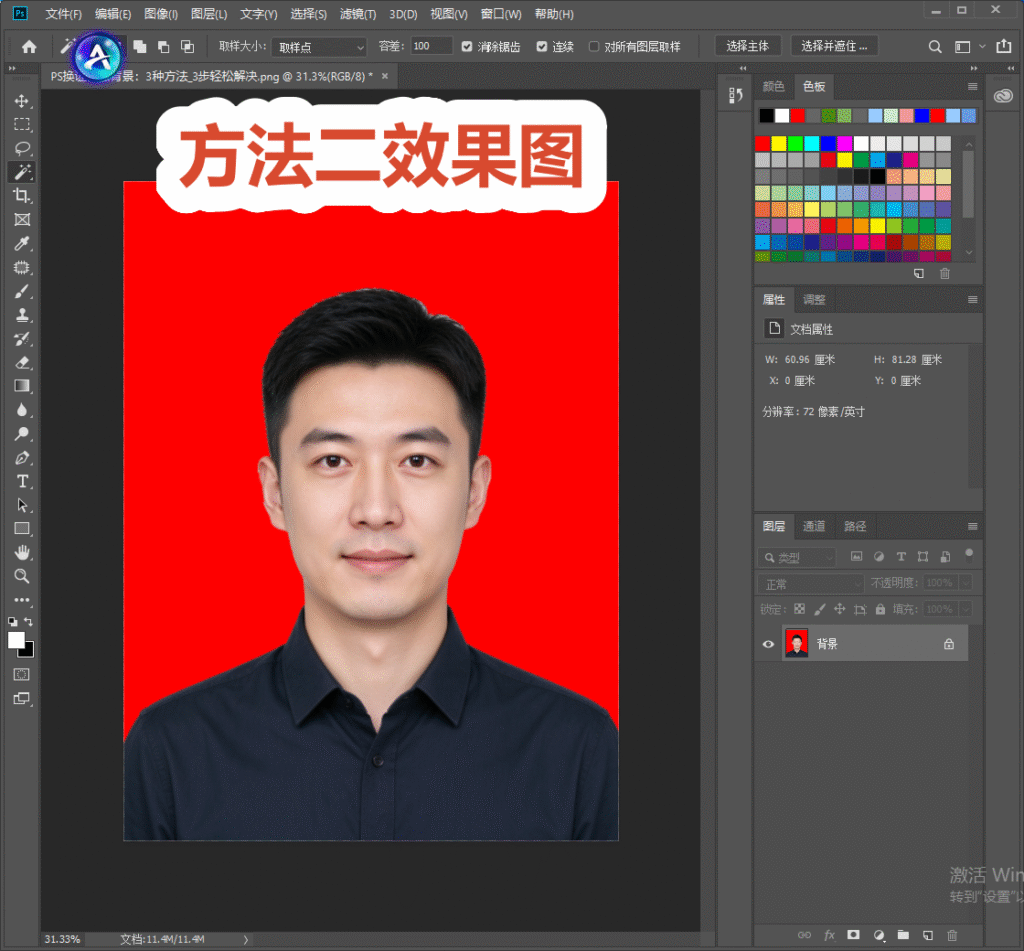The width and height of the screenshot is (1024, 951).
Task: Expand the status bar info arrow
Action: click(x=246, y=940)
